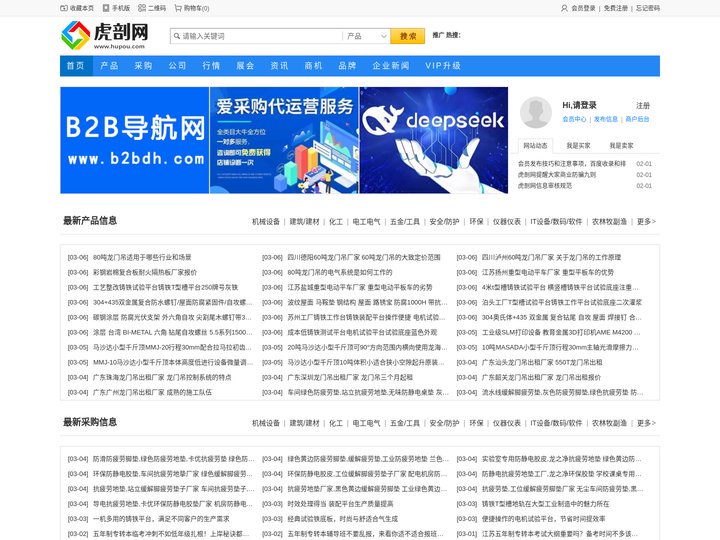
Task: Open product 广东深圳龙门吊出租厂家 龙门吊三个月起租
Action: 350,377
